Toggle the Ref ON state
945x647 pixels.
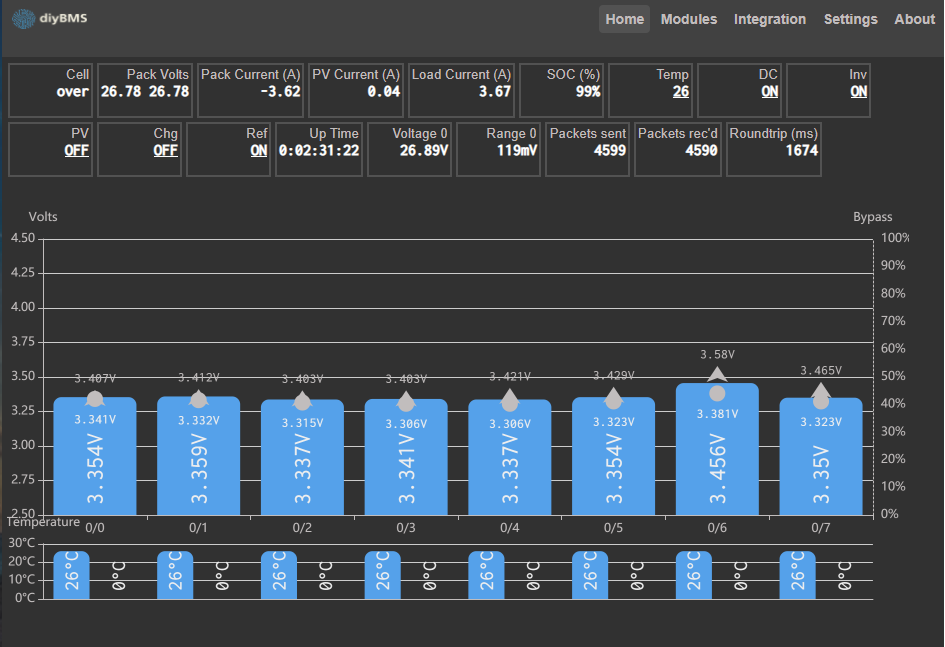259,151
